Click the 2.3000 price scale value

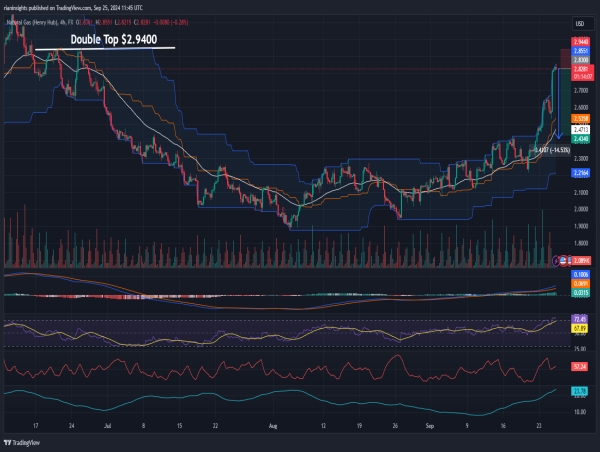click(x=581, y=158)
